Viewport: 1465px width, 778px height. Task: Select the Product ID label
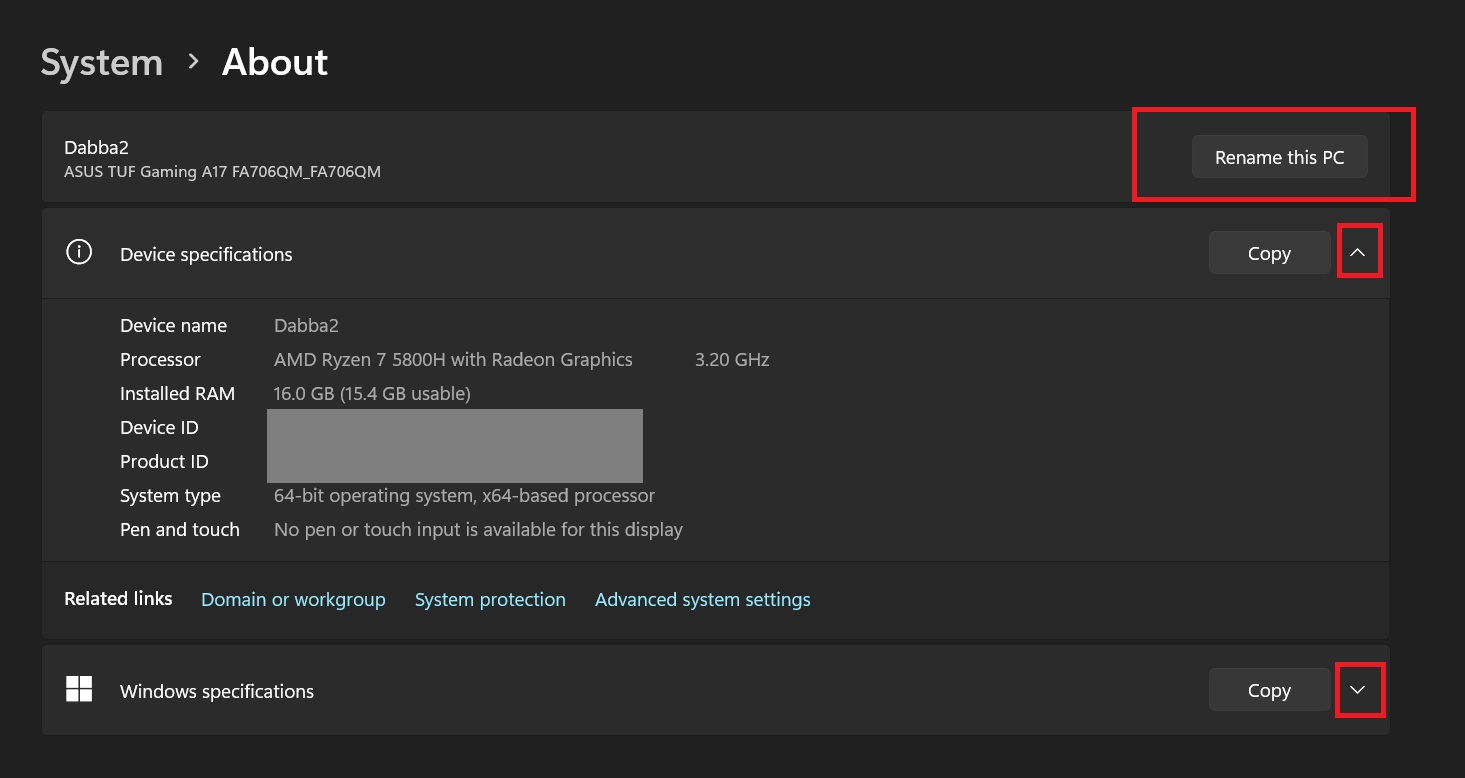click(x=164, y=462)
